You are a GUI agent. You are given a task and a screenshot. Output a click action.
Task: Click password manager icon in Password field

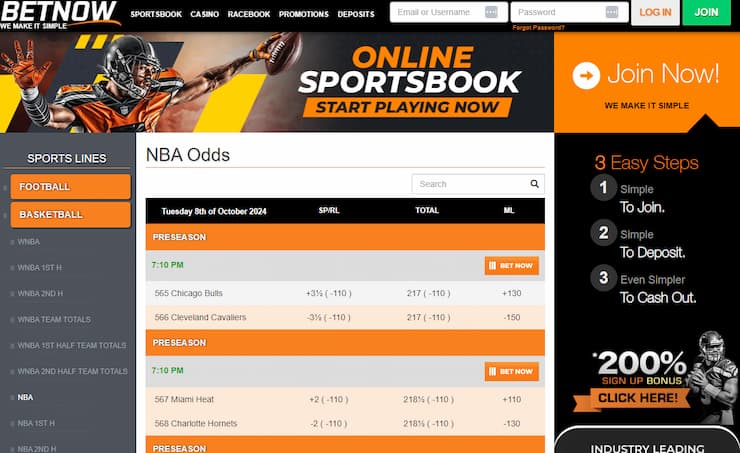pyautogui.click(x=612, y=12)
